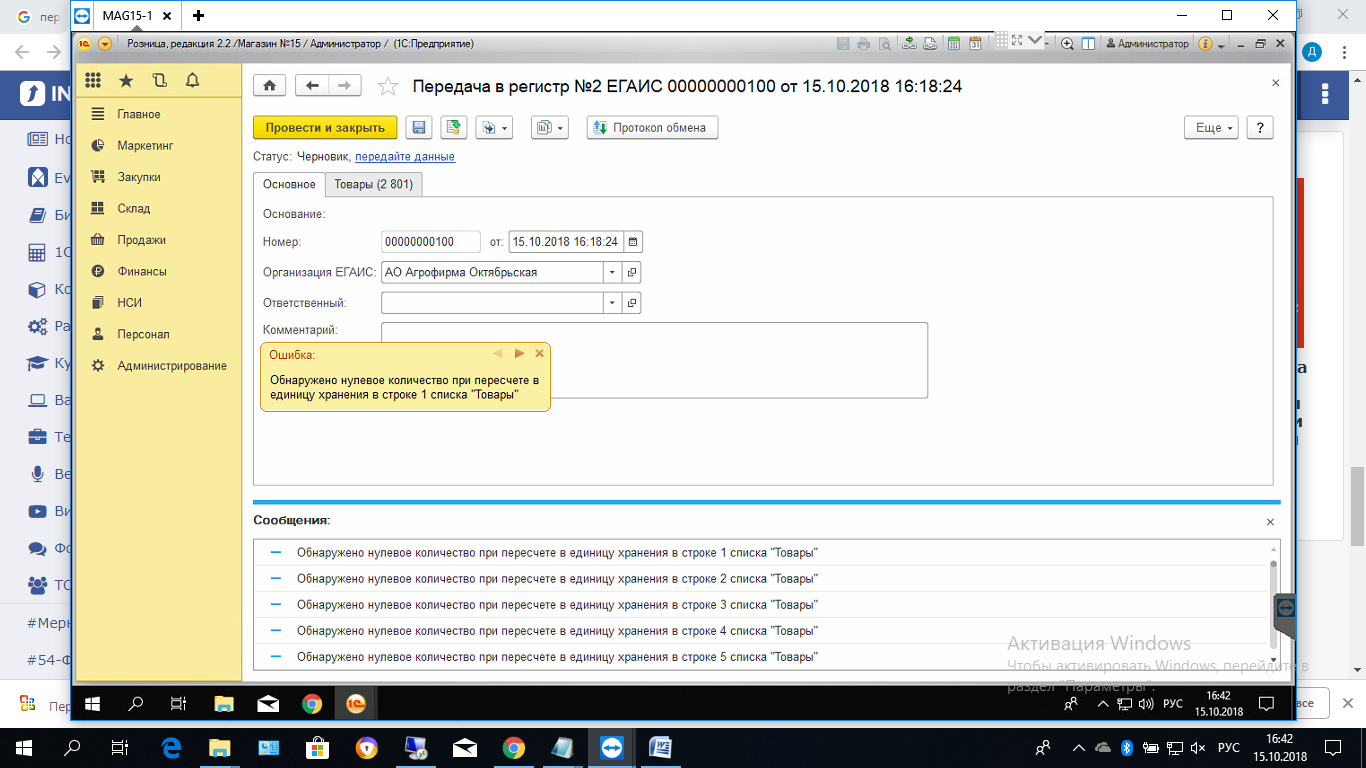Screen dimensions: 1366x768
Task: Open the Ответственный record
Action: coord(632,303)
